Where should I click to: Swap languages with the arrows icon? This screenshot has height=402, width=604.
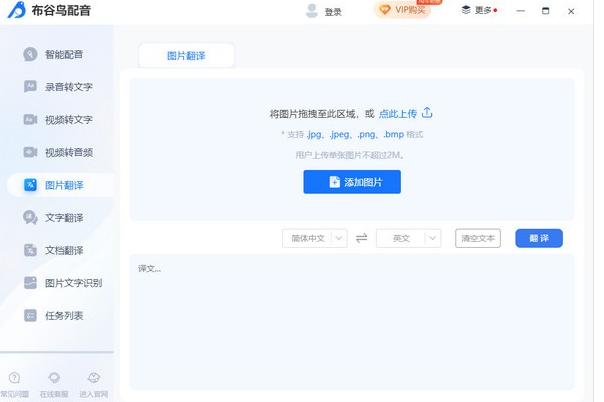361,238
